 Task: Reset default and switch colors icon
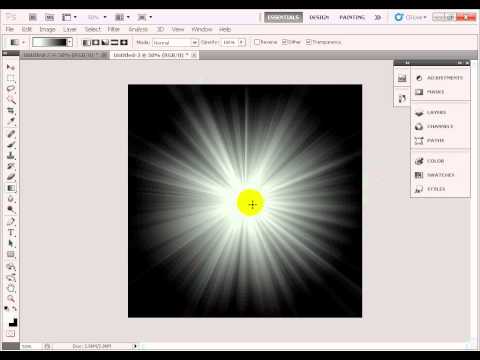pyautogui.click(x=11, y=309)
